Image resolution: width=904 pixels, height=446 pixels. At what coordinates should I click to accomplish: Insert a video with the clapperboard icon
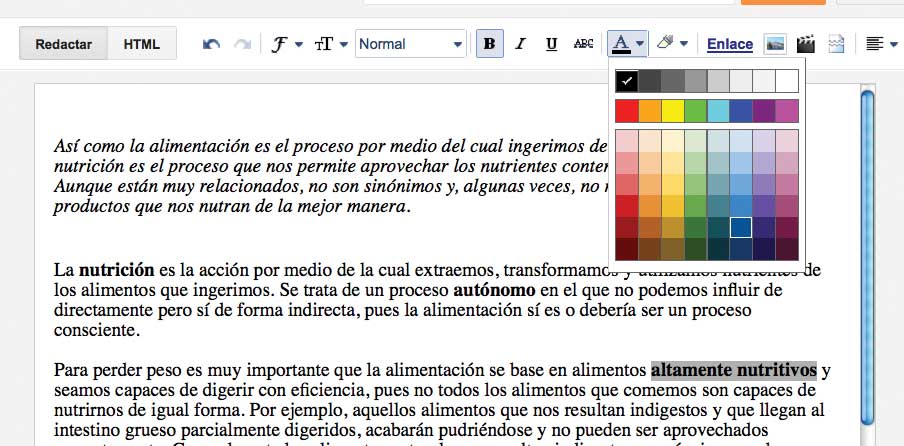click(805, 44)
